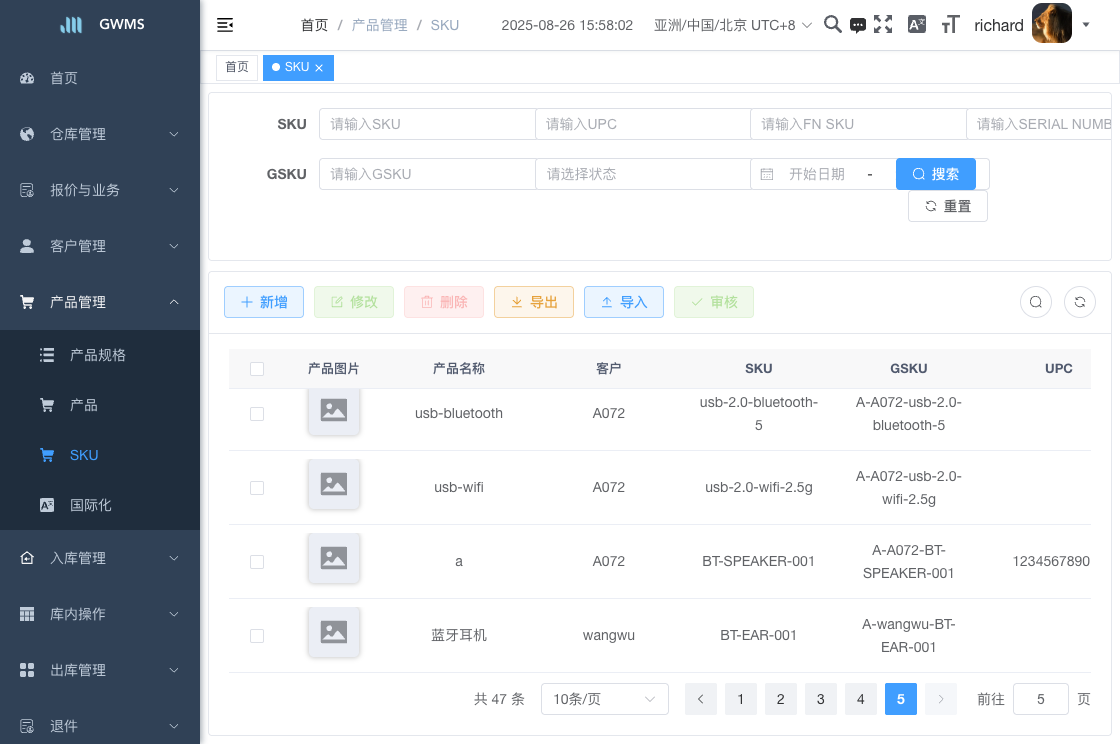Open the timezone 亚洲/中国/北京 dropdown
This screenshot has height=744, width=1120.
(732, 25)
